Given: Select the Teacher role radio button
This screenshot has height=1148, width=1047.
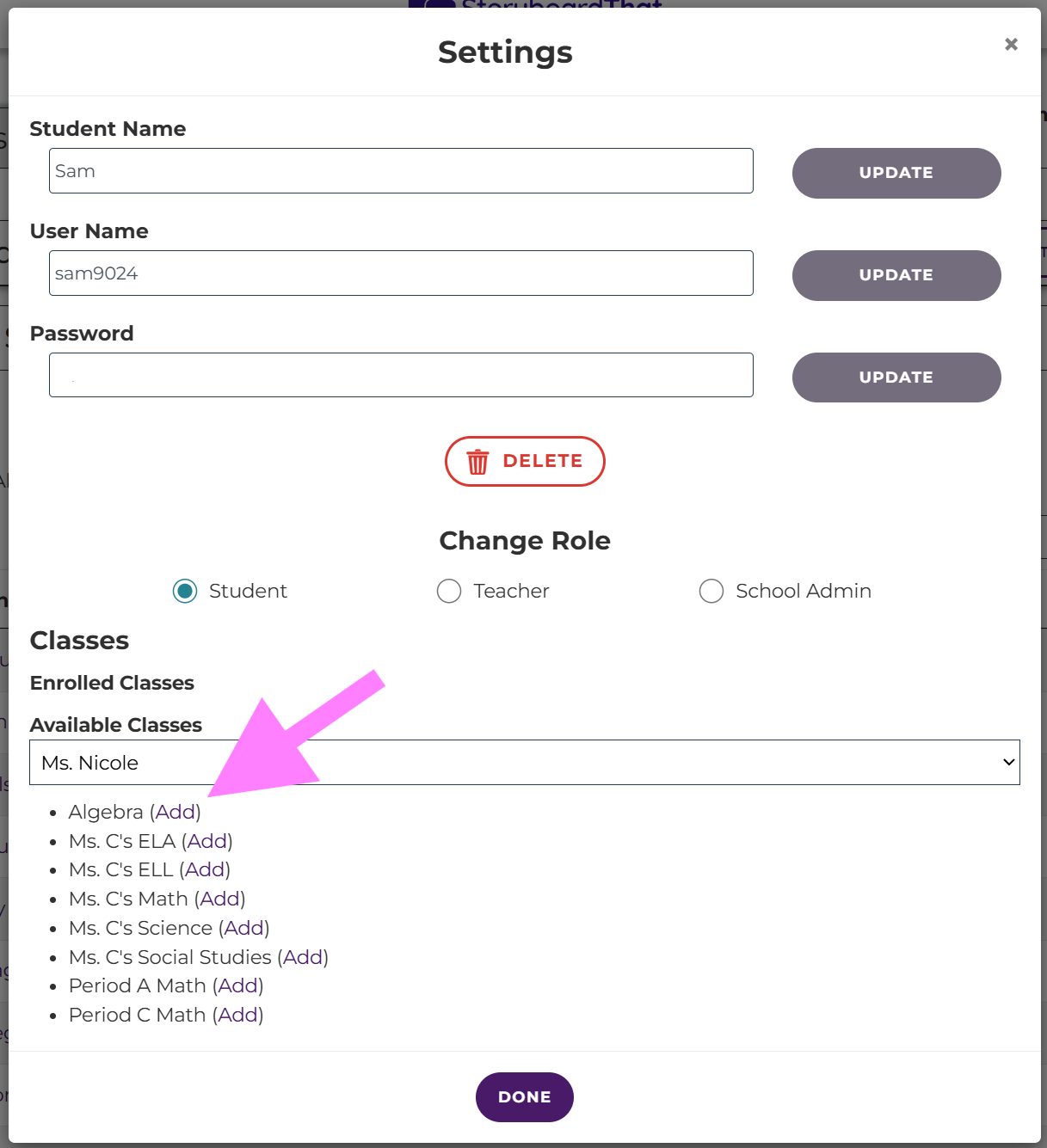Looking at the screenshot, I should pos(449,591).
